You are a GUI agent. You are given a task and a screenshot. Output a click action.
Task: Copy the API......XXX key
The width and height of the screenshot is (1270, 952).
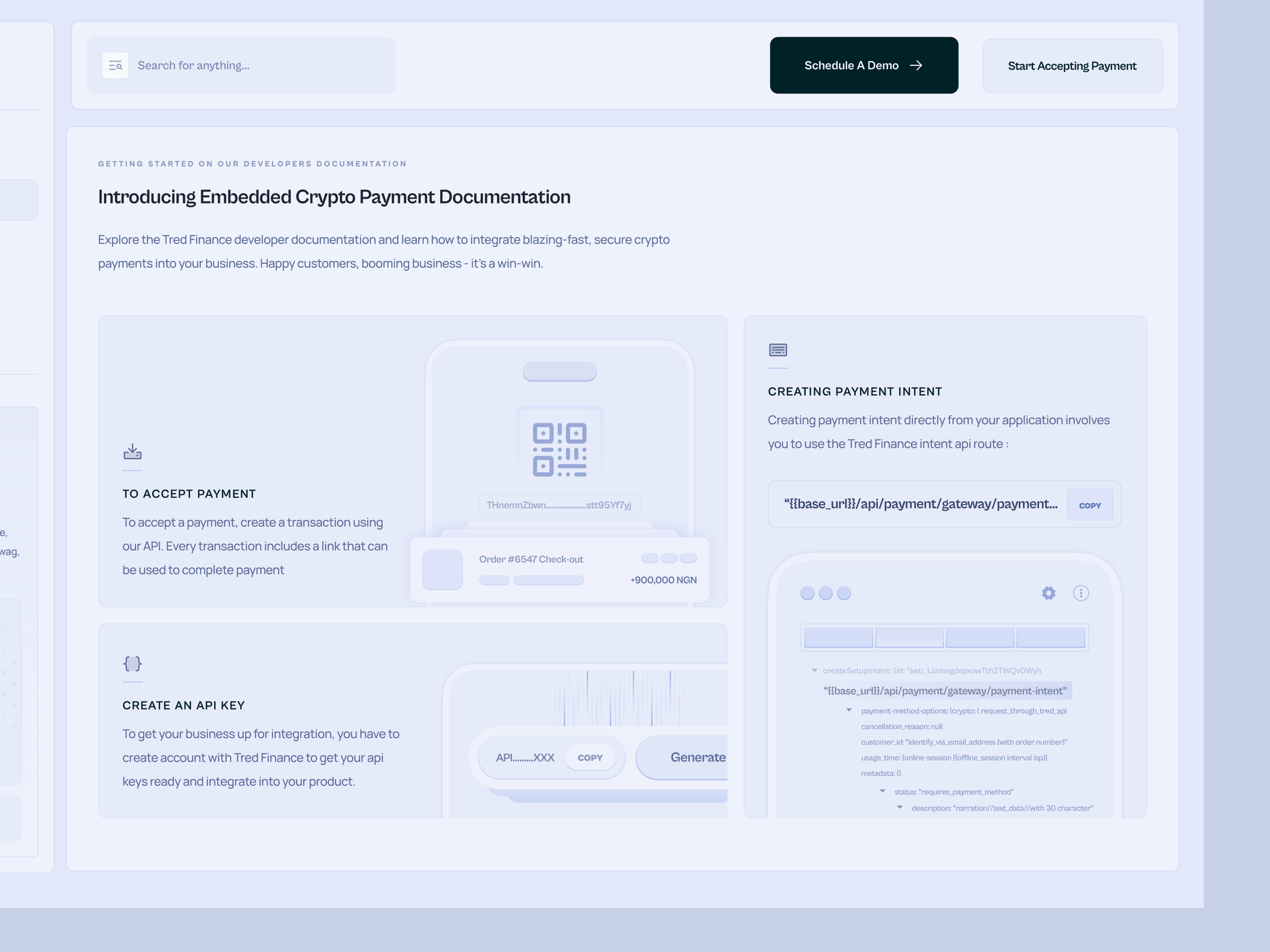(590, 758)
